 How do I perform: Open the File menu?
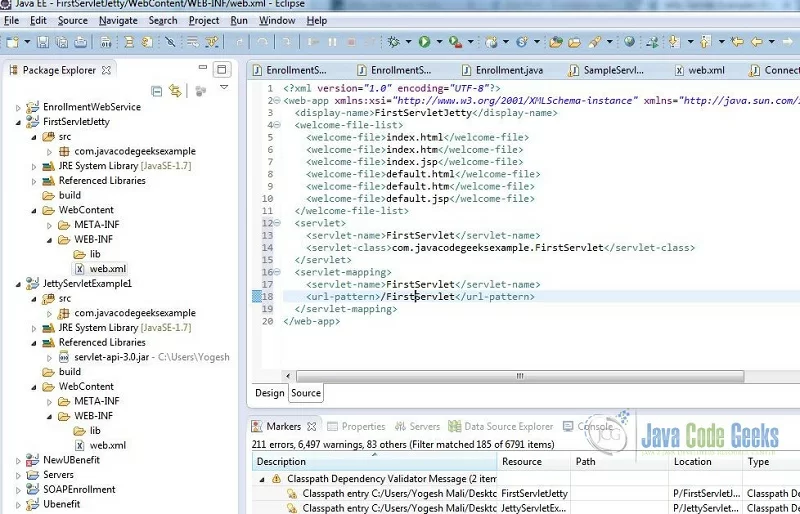pos(11,20)
